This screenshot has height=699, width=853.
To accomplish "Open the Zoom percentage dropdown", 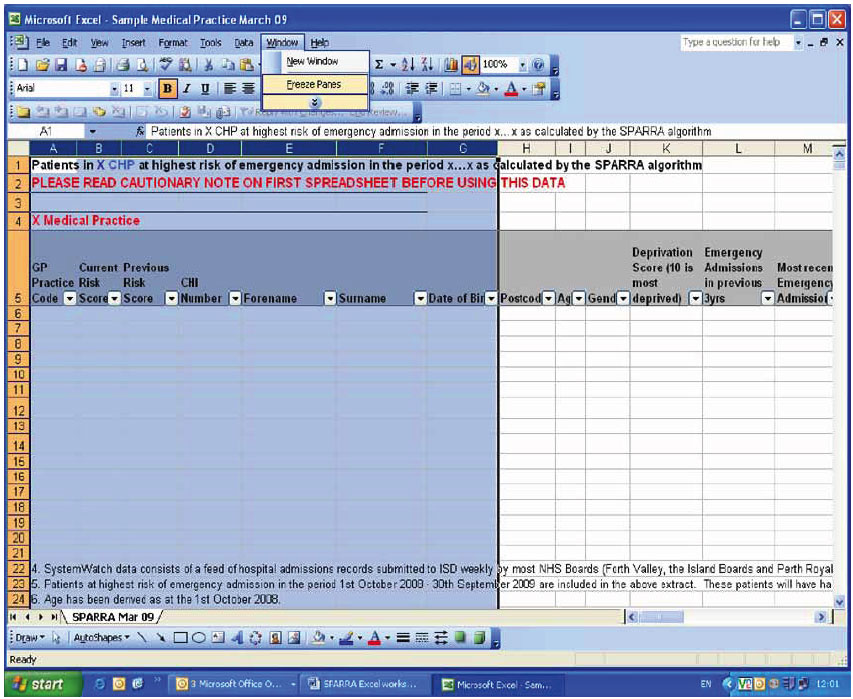I will point(522,65).
